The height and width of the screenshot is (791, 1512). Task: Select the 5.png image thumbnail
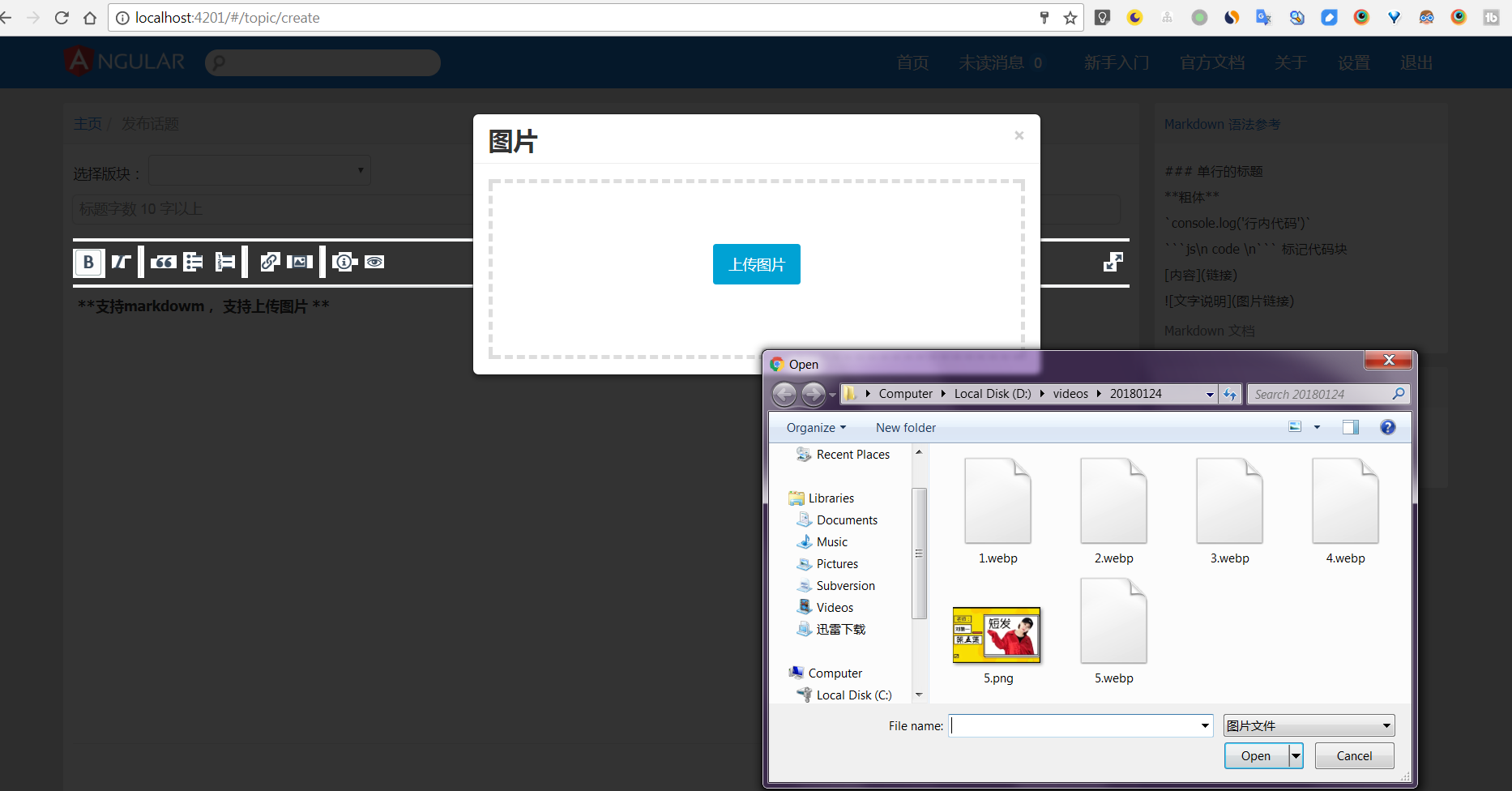point(997,635)
